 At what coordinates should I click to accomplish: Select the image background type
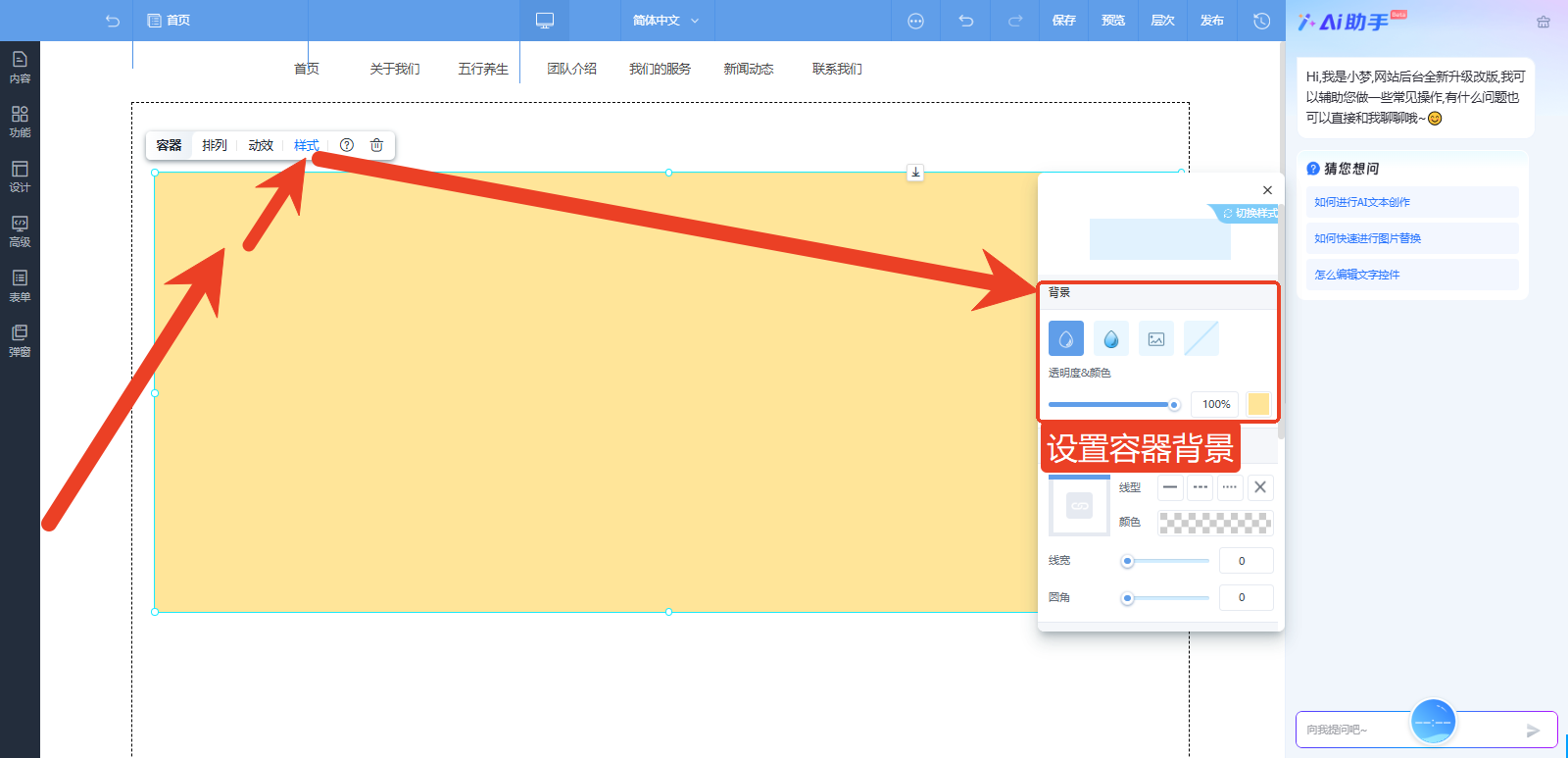[1156, 338]
